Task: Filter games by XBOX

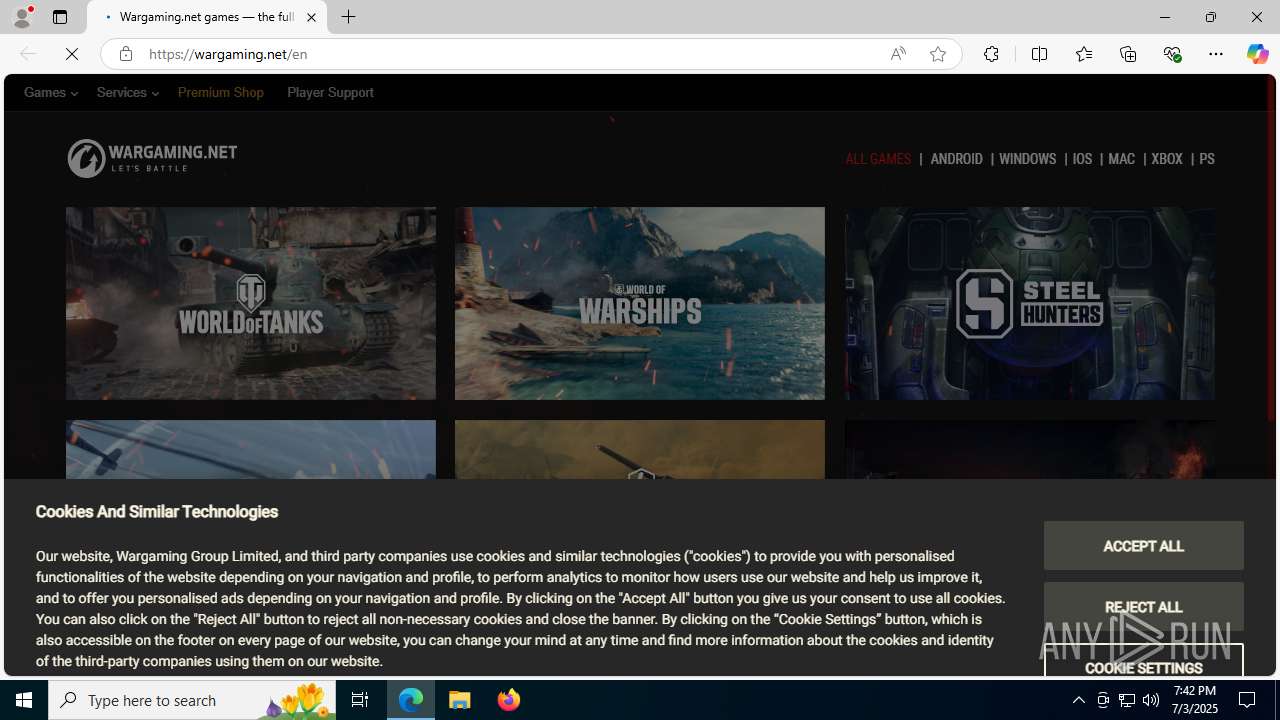Action: [1166, 159]
